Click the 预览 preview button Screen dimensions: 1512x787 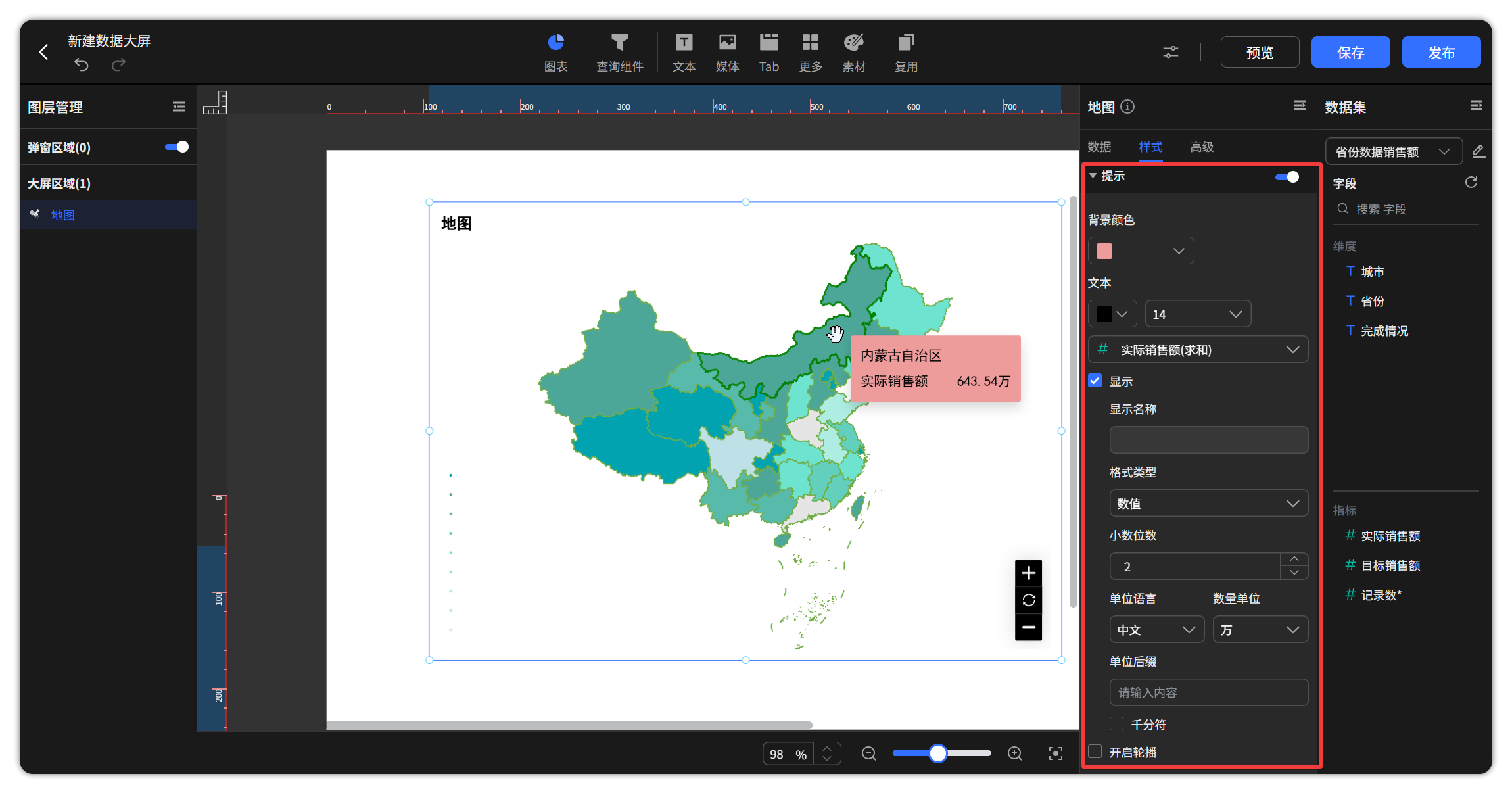[x=1260, y=52]
